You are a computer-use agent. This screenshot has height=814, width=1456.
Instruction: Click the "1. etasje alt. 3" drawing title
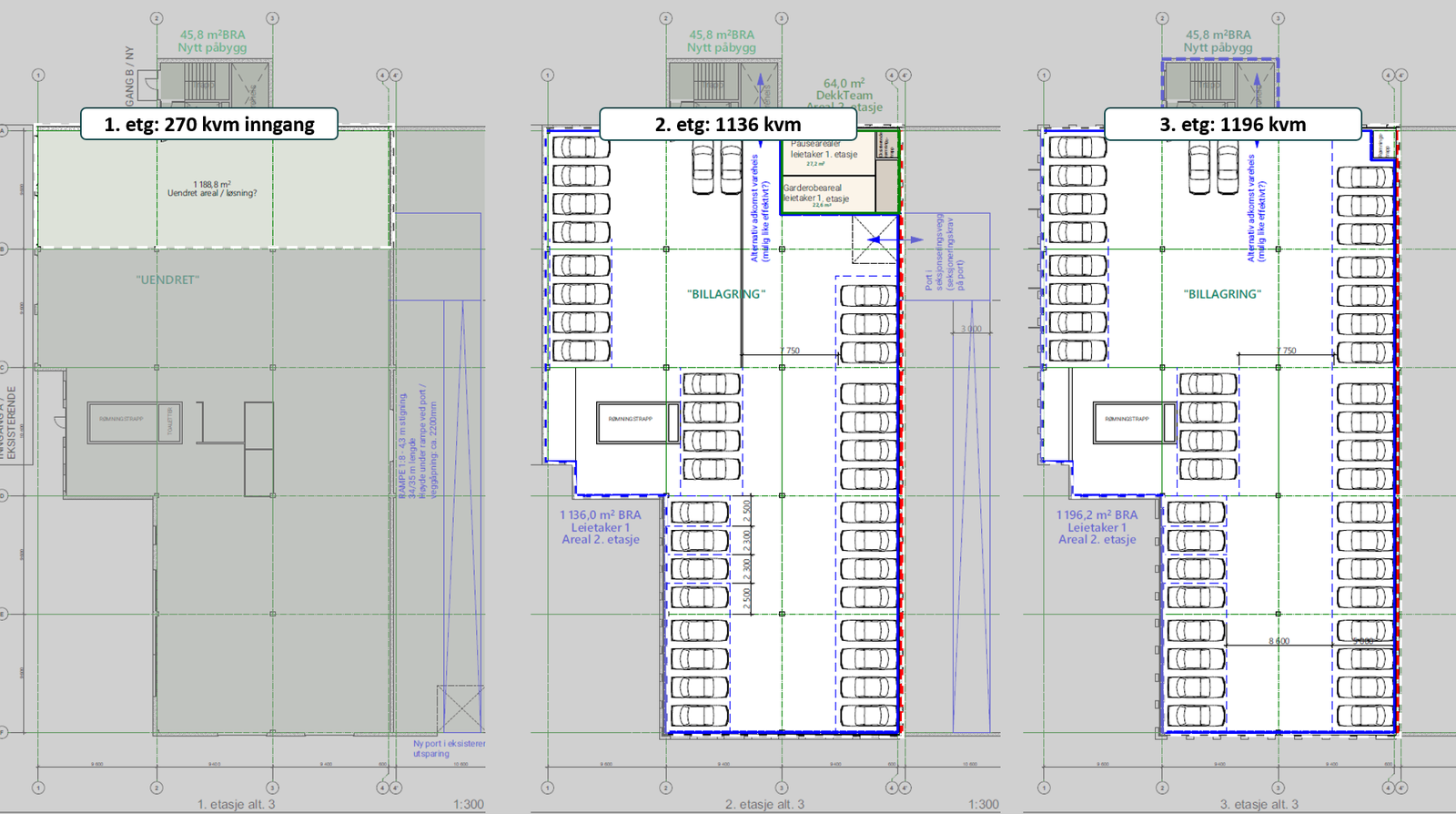coord(236,804)
